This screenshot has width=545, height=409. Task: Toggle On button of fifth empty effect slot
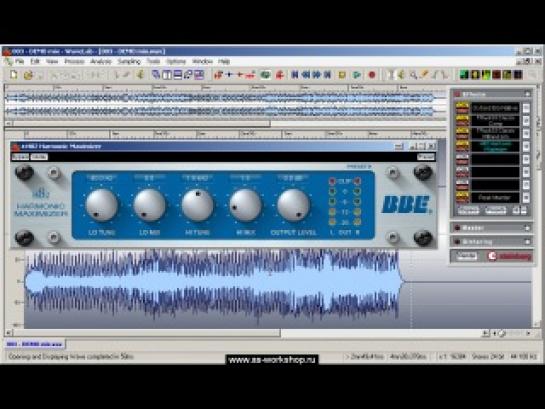coord(462,156)
